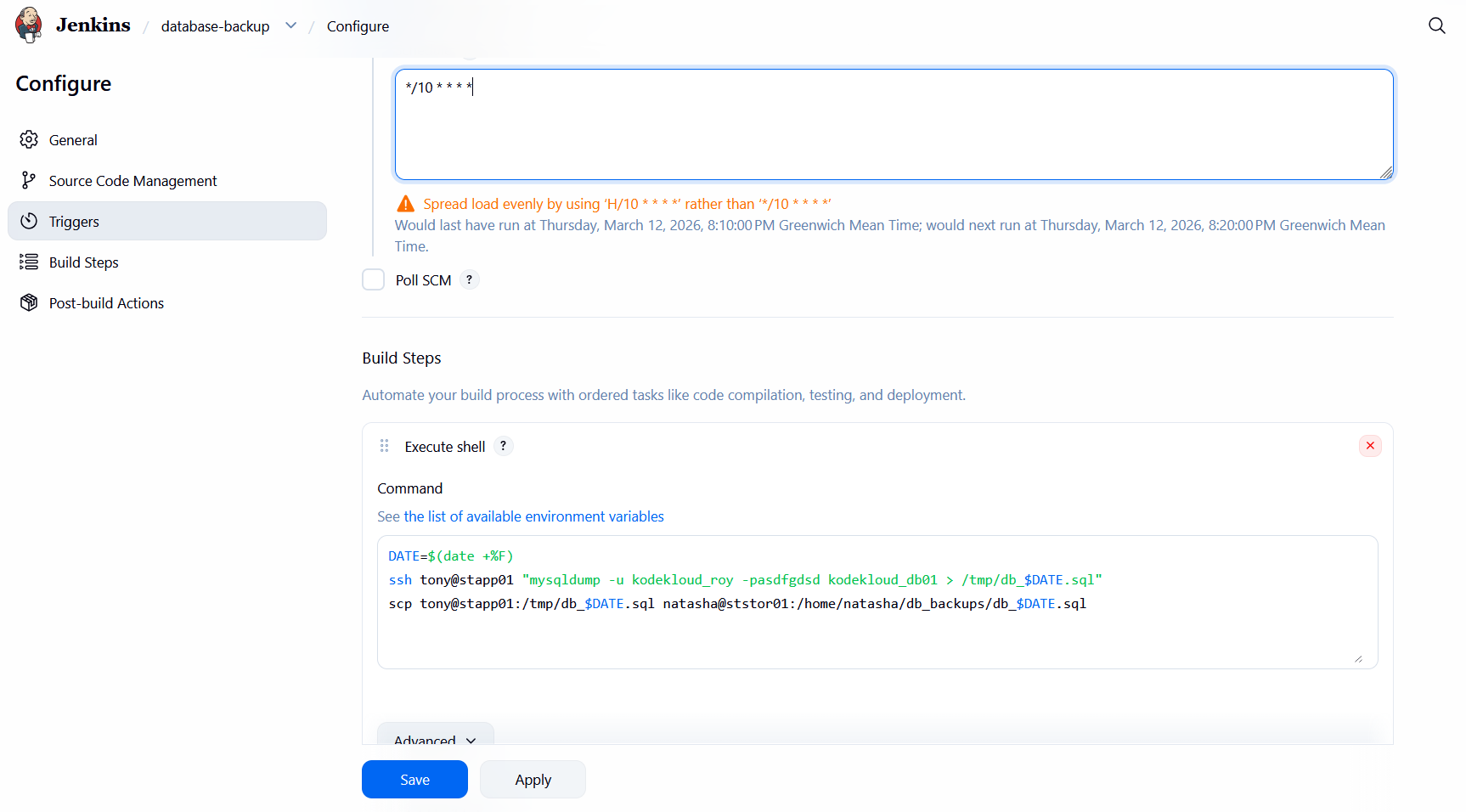Click the package icon for Post-build Actions
The height and width of the screenshot is (812, 1466).
tap(30, 302)
